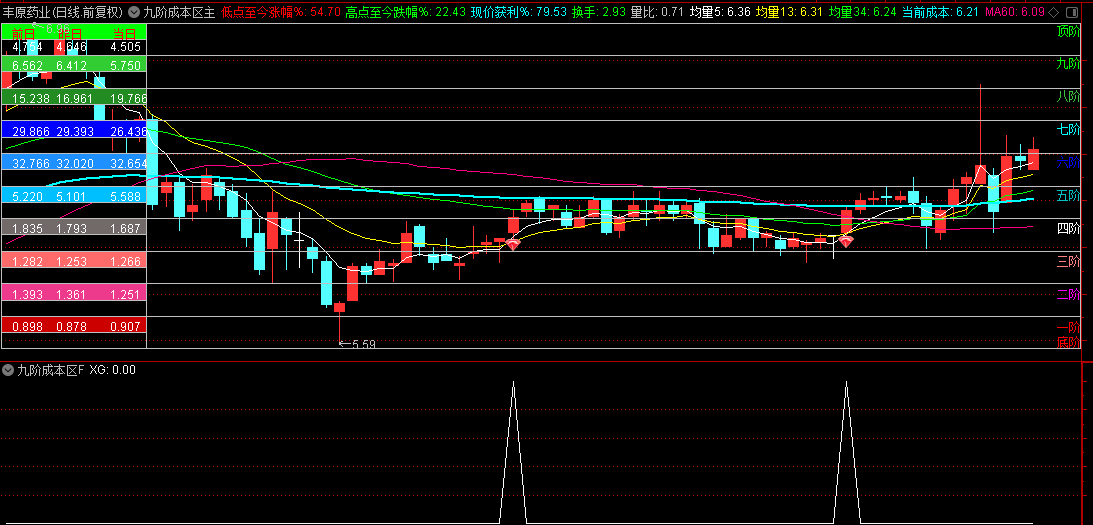
Task: Click the 六阶 level label
Action: tap(1068, 162)
